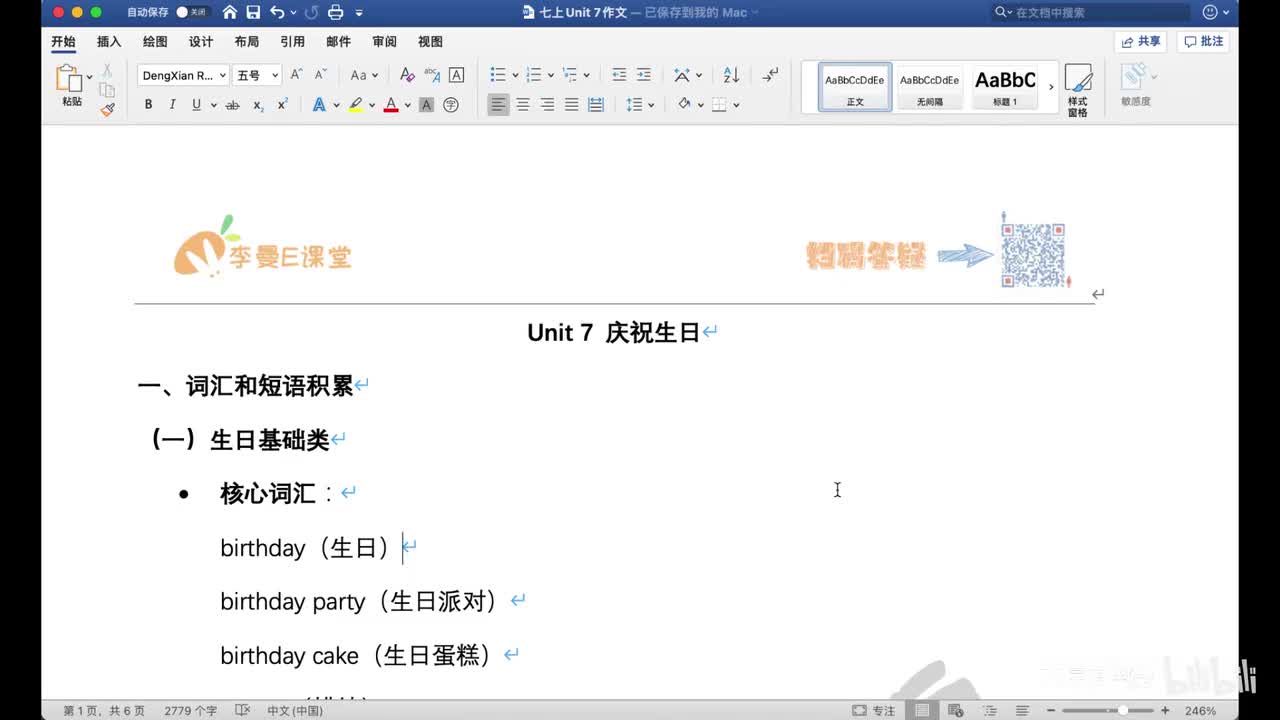Click the search in document field
Viewport: 1280px width, 720px height.
pyautogui.click(x=1091, y=12)
